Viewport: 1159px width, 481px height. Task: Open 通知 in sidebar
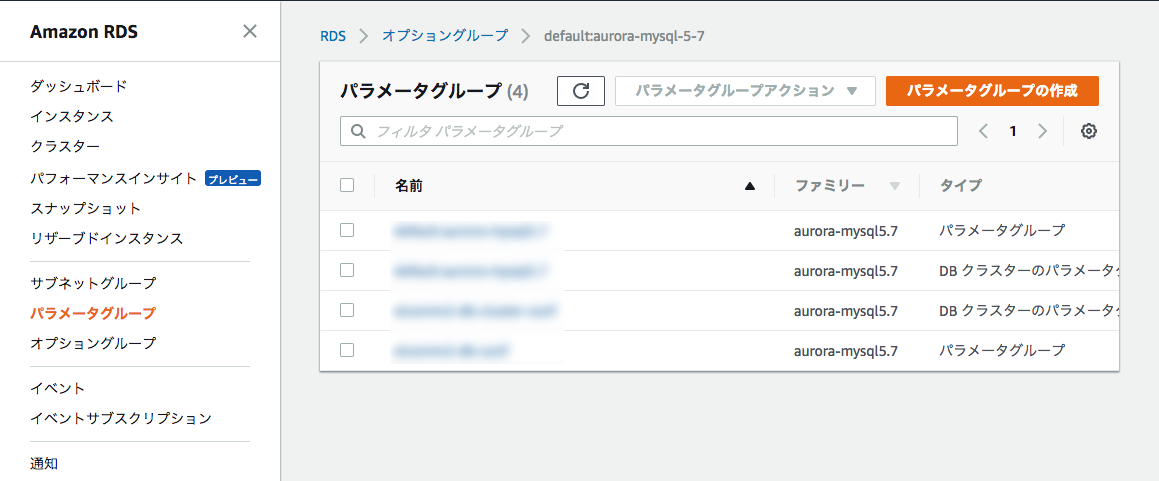[44, 464]
